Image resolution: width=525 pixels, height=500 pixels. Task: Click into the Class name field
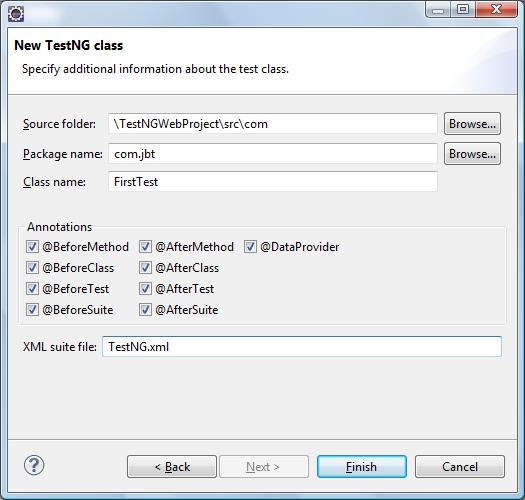click(x=273, y=182)
